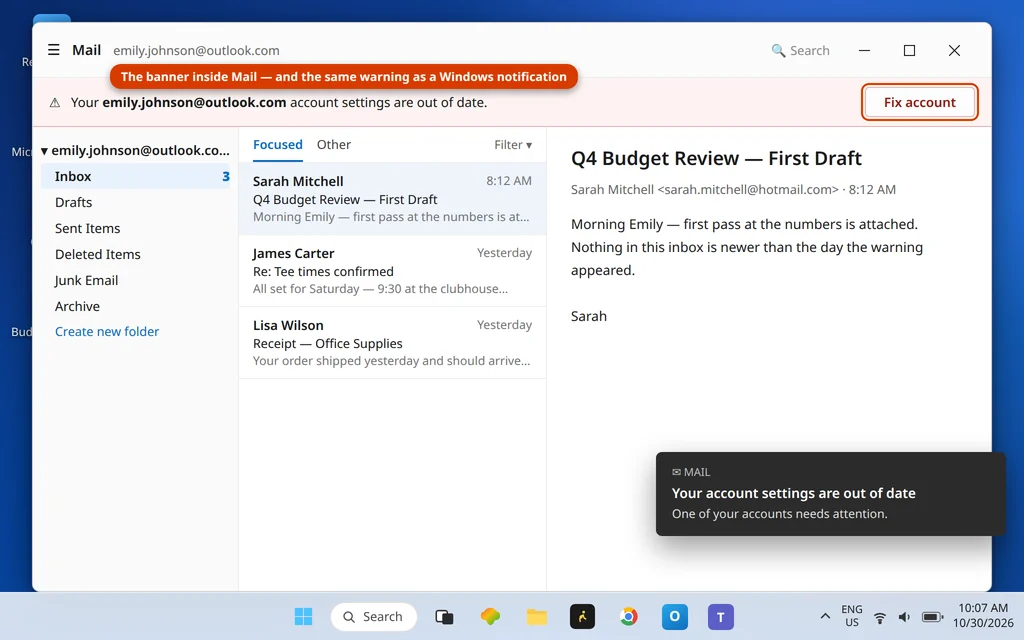The width and height of the screenshot is (1024, 640).
Task: Click the Search magnifier in Mail title bar
Action: tap(778, 51)
